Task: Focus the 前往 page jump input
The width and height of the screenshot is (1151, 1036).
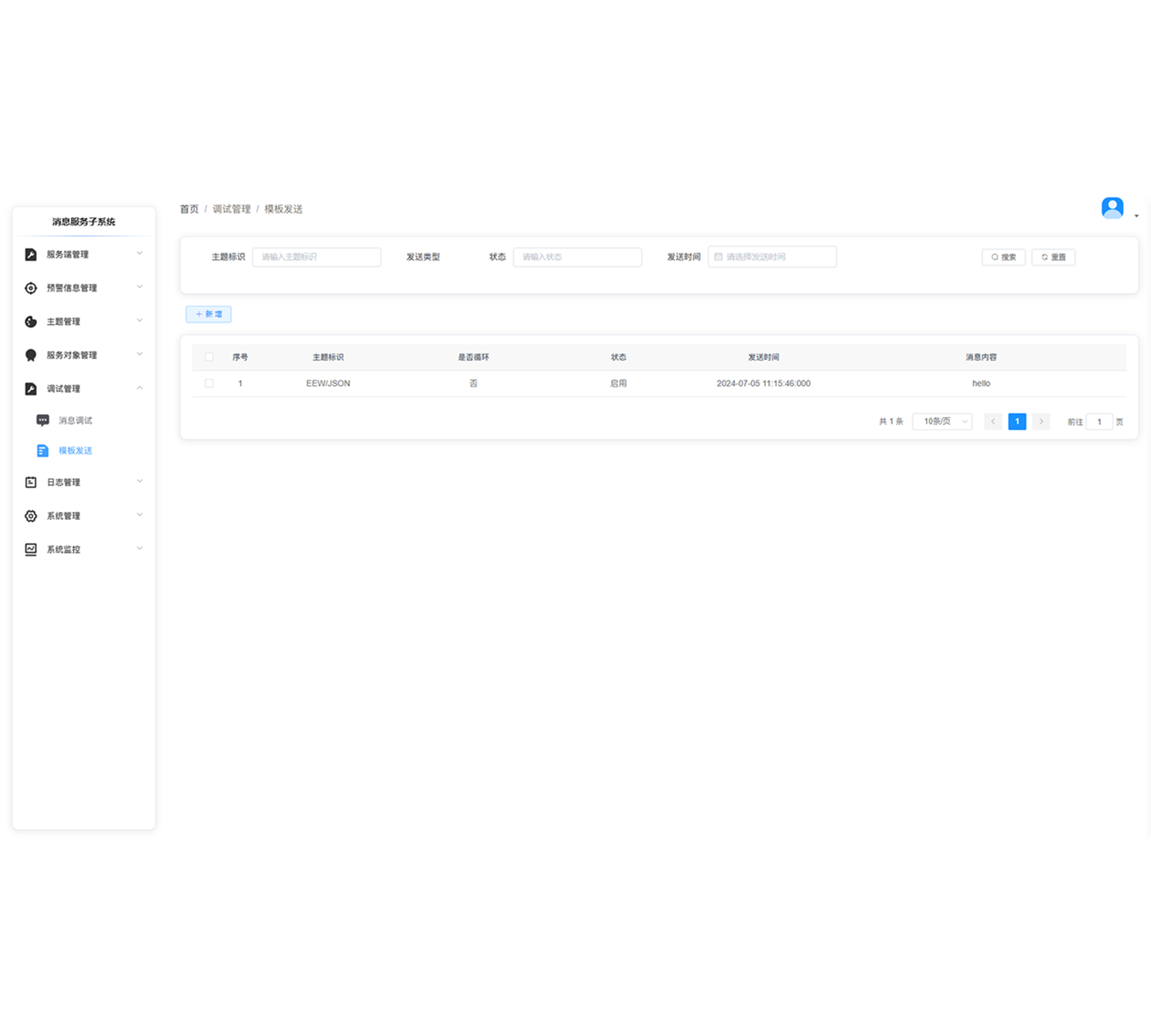Action: (1099, 422)
